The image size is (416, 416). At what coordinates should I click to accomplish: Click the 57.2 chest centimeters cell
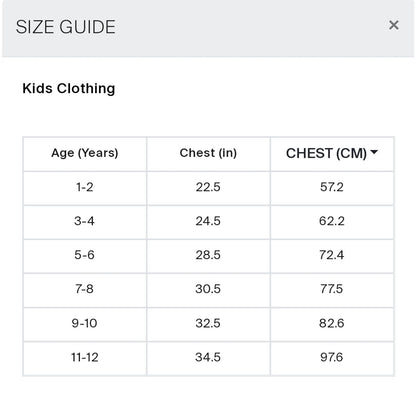[332, 187]
